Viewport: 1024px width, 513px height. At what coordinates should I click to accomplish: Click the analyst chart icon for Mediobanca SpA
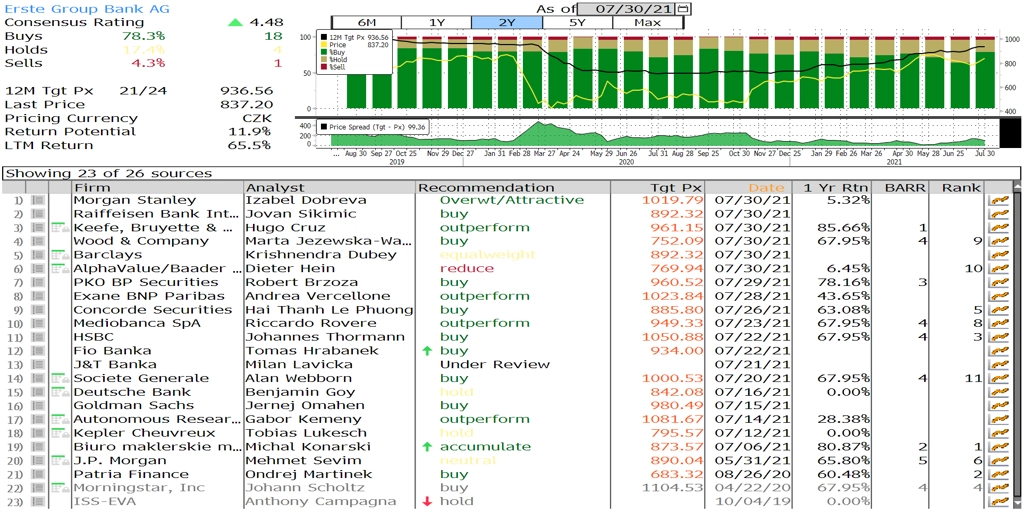[x=999, y=324]
